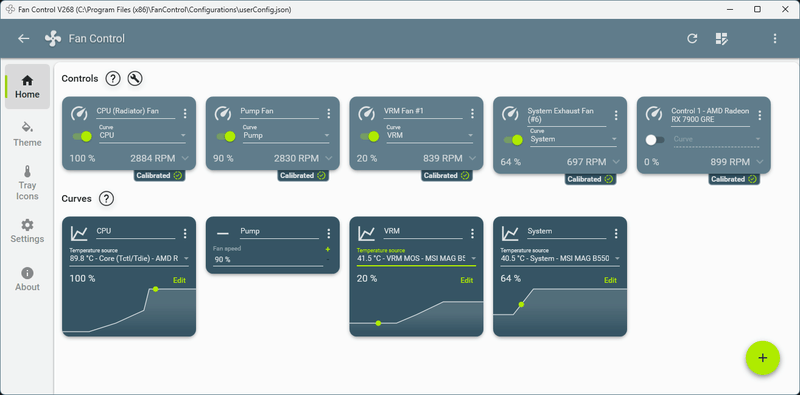Click the Pump Fan name field
The width and height of the screenshot is (800, 395).
click(280, 111)
